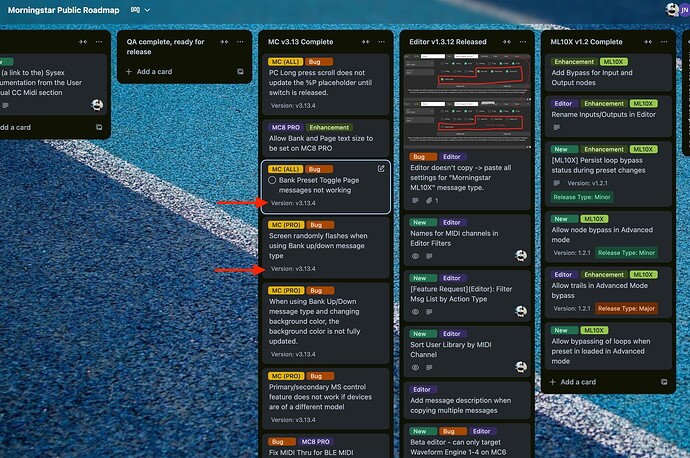The width and height of the screenshot is (690, 458).
Task: Click member avatar on Filter Msg List card
Action: coord(521,311)
